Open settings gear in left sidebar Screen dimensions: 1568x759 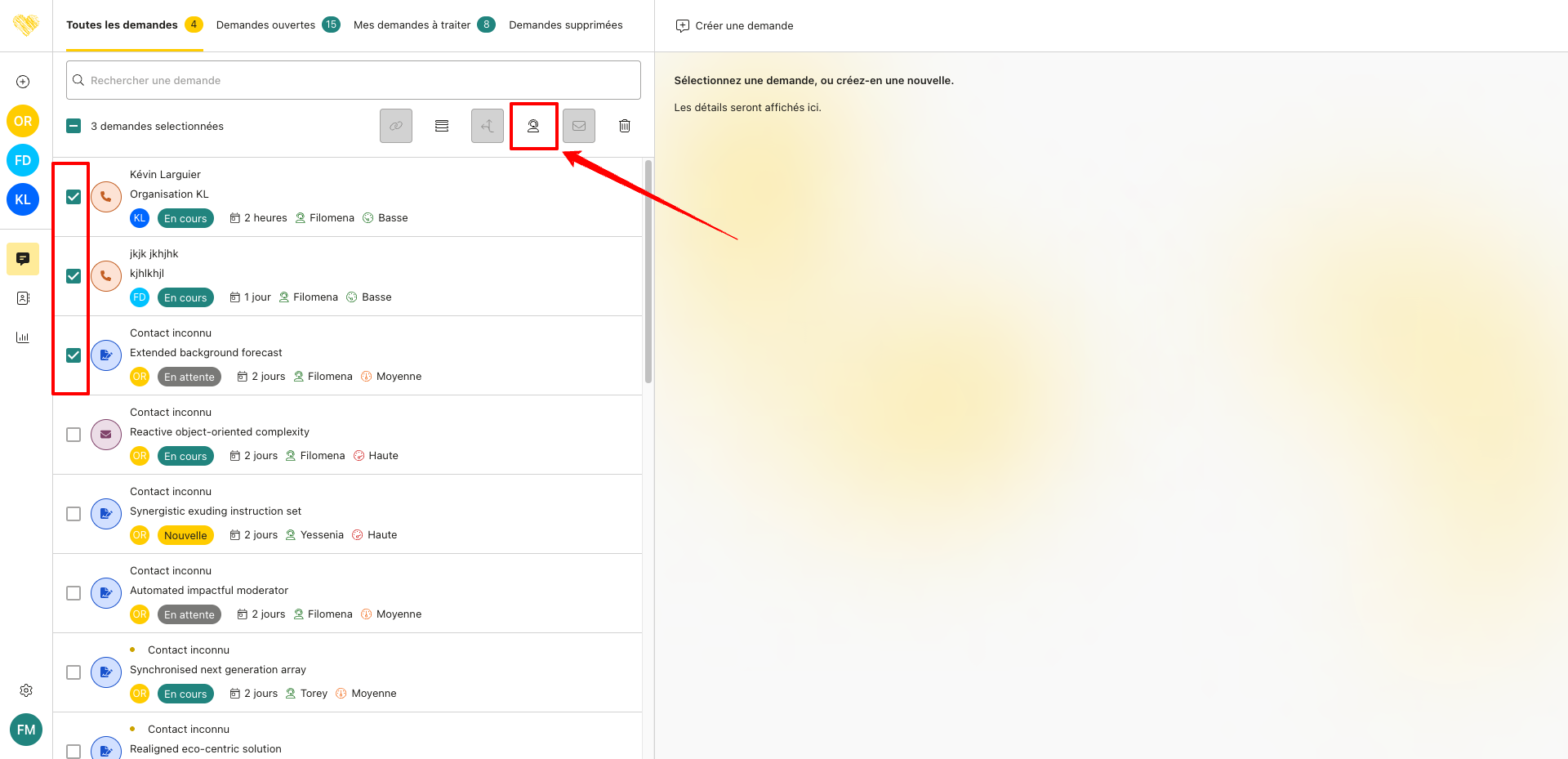(26, 690)
